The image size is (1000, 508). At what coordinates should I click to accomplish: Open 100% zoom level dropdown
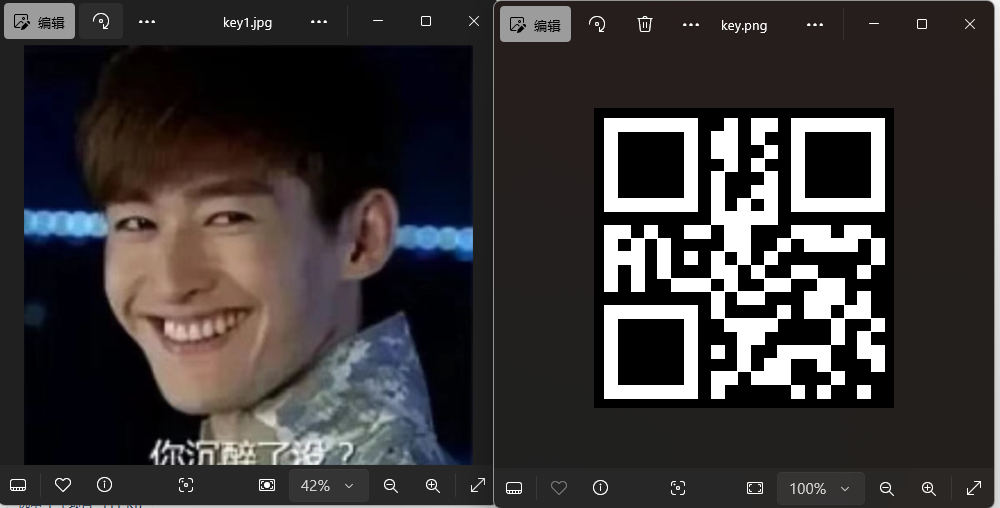(820, 489)
